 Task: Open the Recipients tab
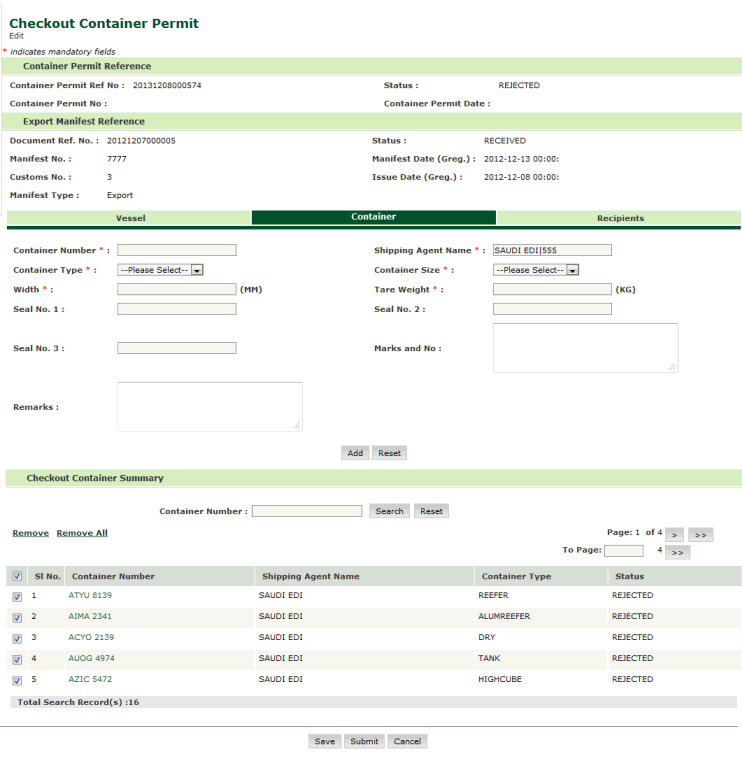[620, 218]
